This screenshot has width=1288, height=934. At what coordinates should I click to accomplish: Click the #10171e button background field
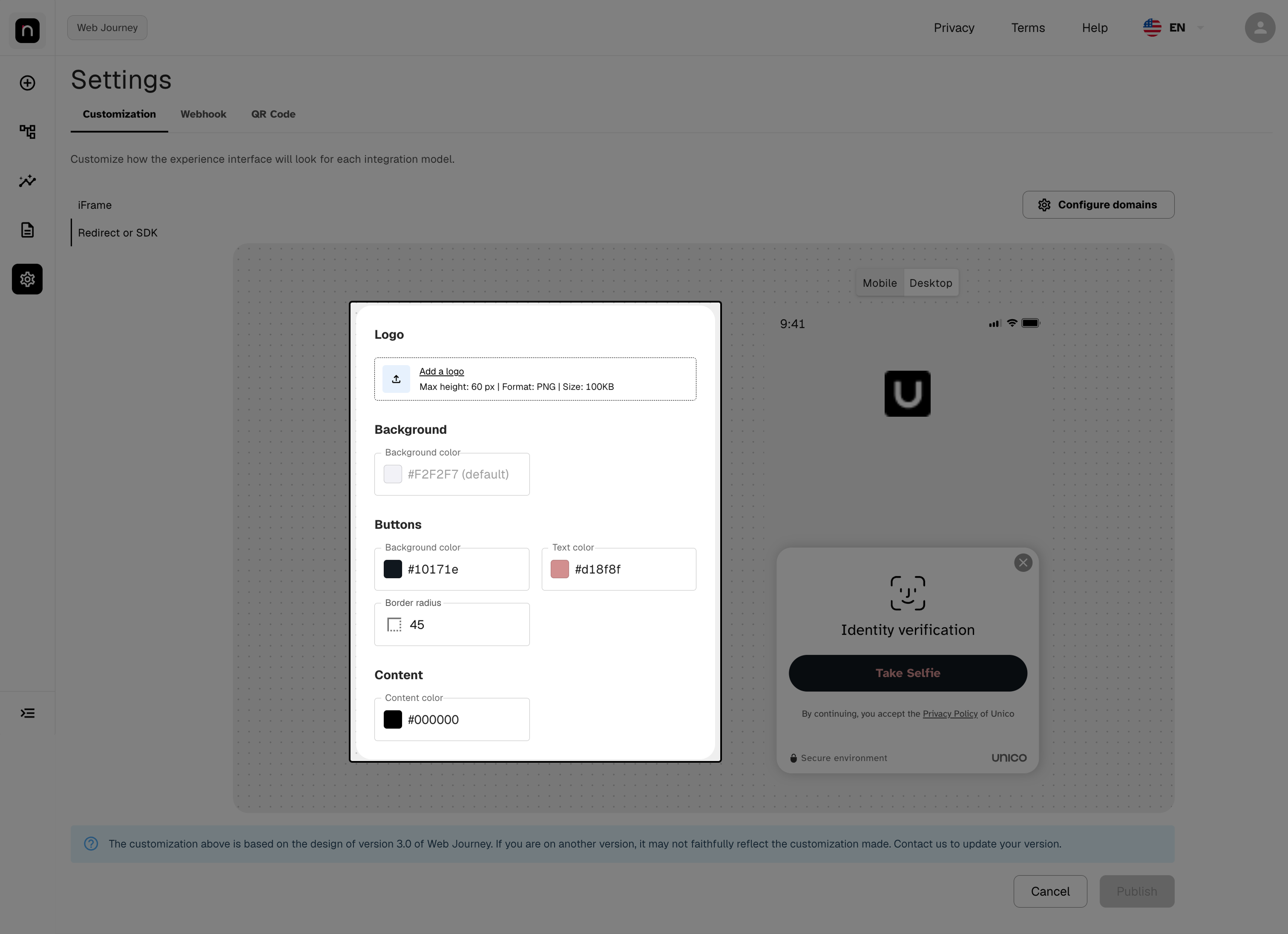click(x=452, y=569)
